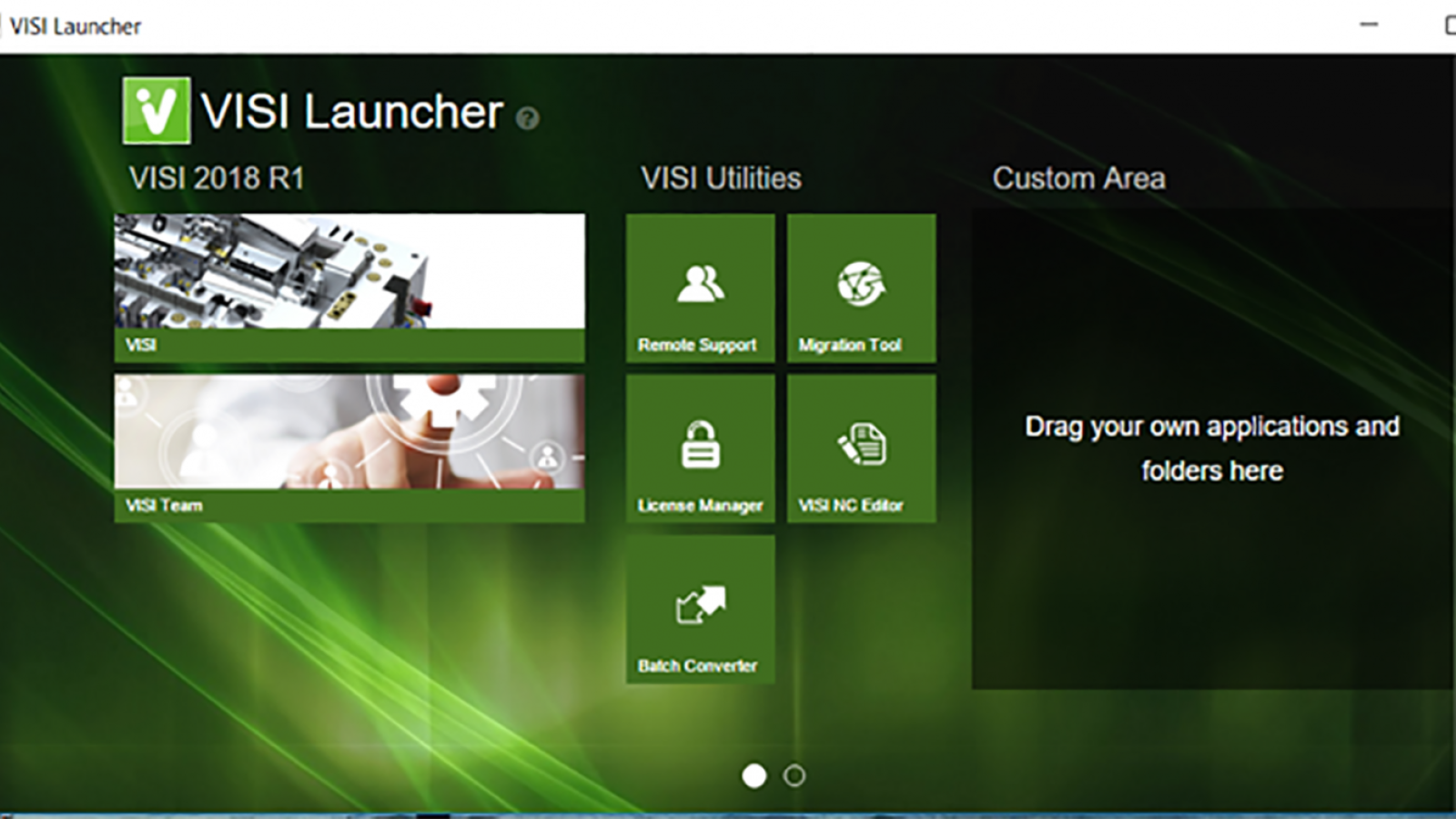Click the "Migration Tool" tile label
The height and width of the screenshot is (819, 1456).
[x=850, y=345]
